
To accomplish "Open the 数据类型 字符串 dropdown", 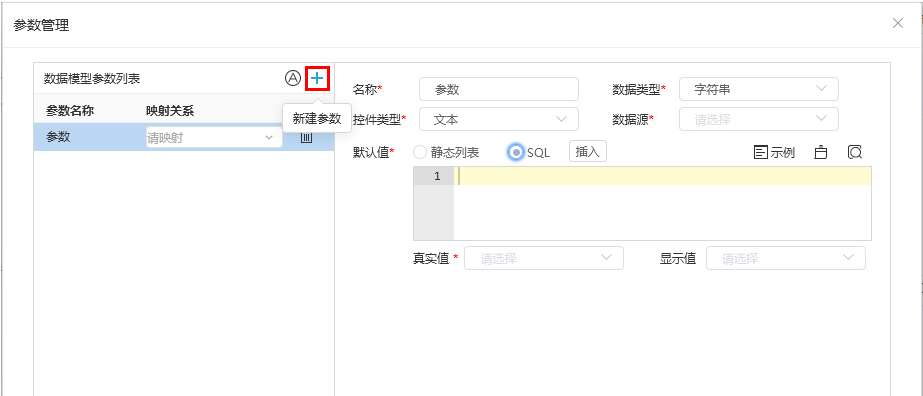I will [x=758, y=89].
